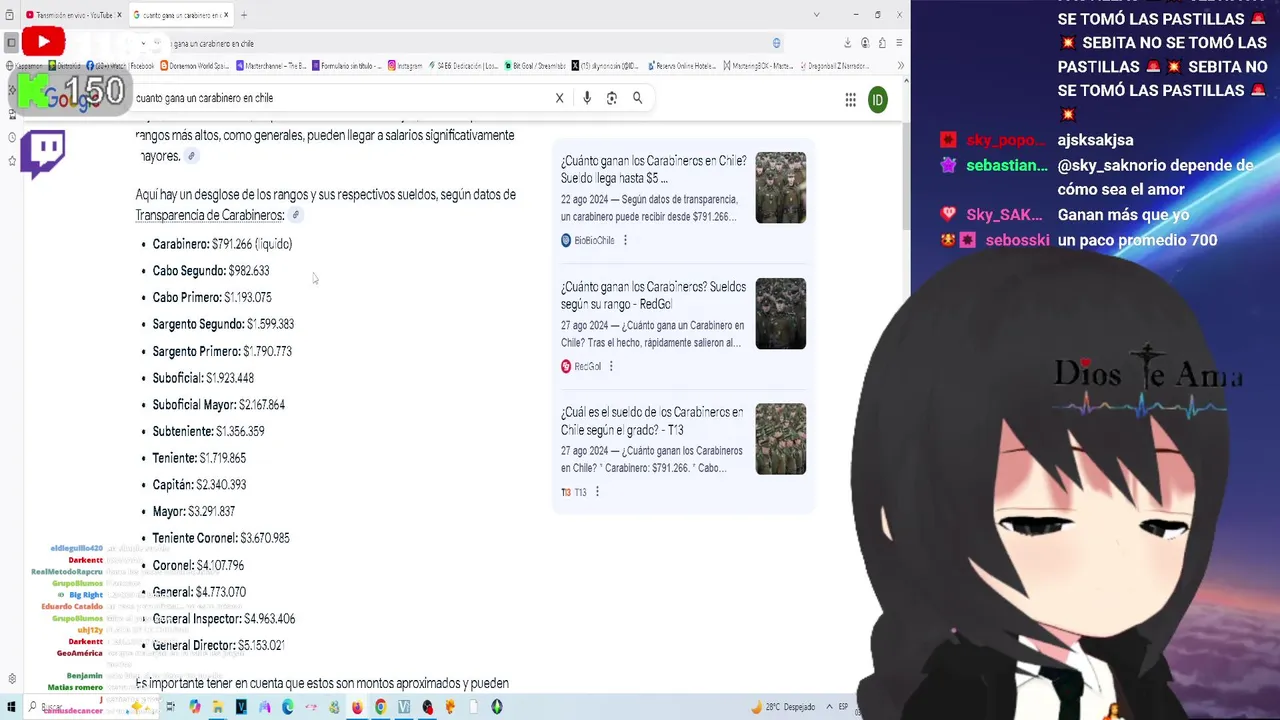Open the Windows Start menu

pyautogui.click(x=12, y=707)
